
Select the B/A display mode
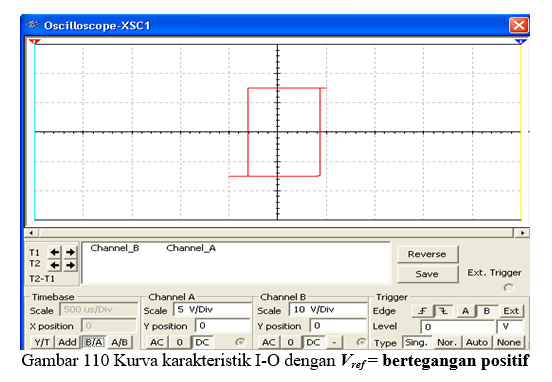click(x=94, y=342)
